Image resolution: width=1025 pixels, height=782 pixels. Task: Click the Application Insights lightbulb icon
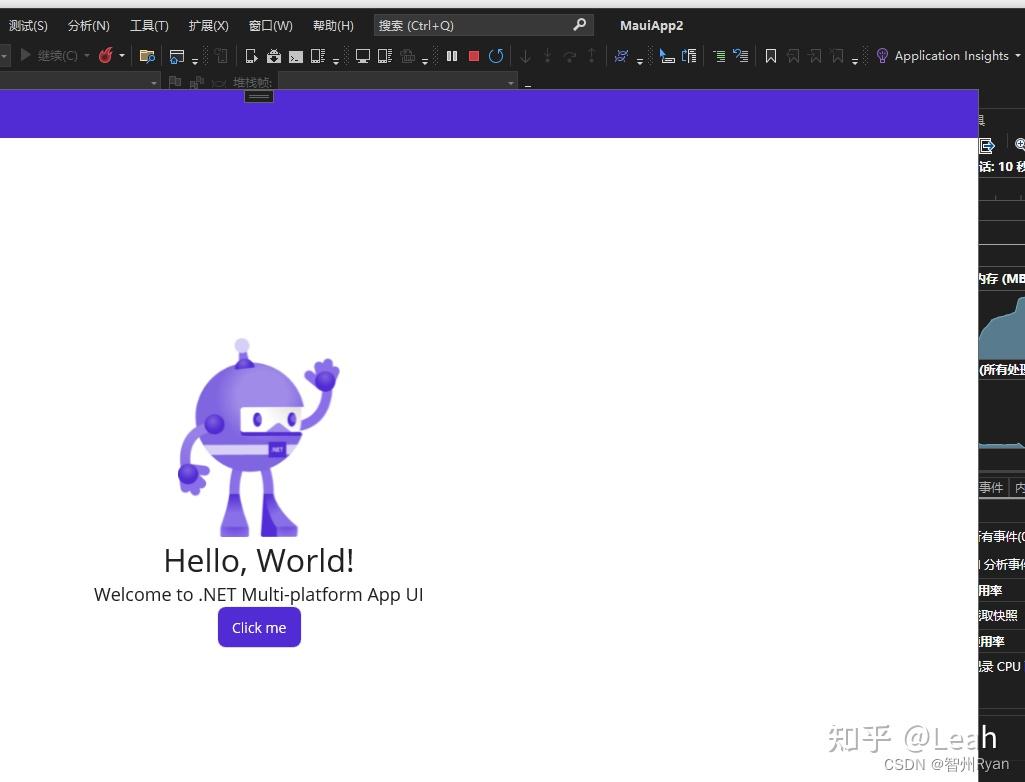point(882,56)
